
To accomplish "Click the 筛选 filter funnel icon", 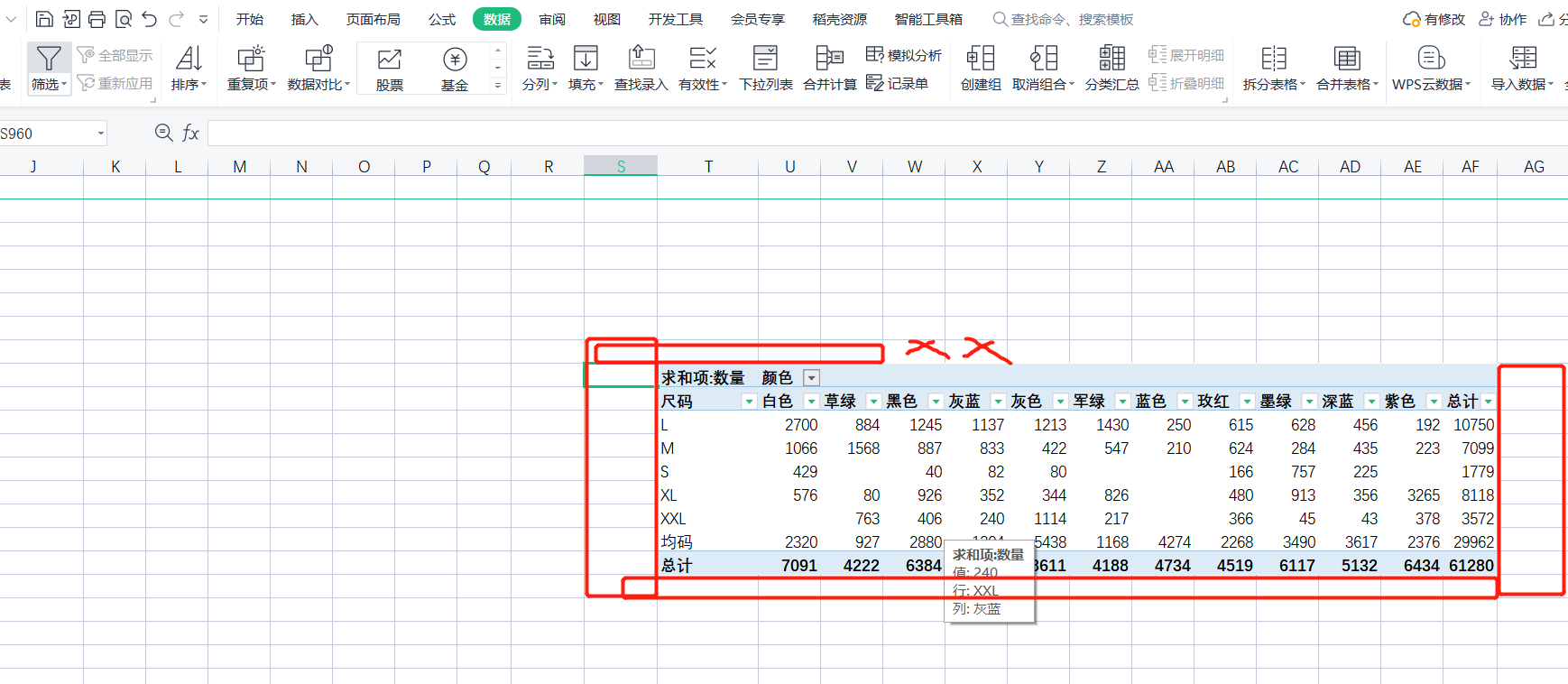I will click(x=48, y=60).
